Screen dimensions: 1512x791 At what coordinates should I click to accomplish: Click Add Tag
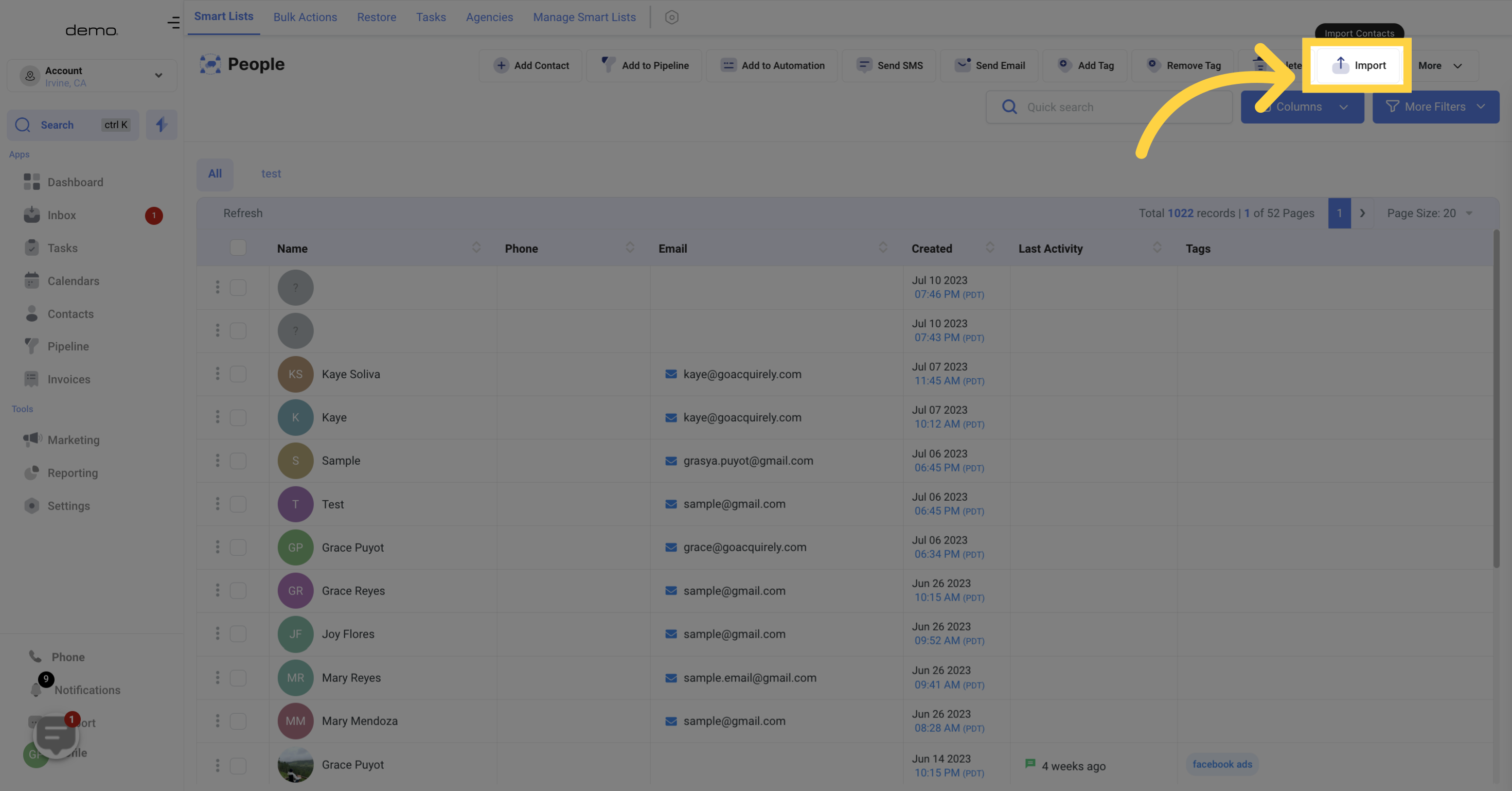1084,65
